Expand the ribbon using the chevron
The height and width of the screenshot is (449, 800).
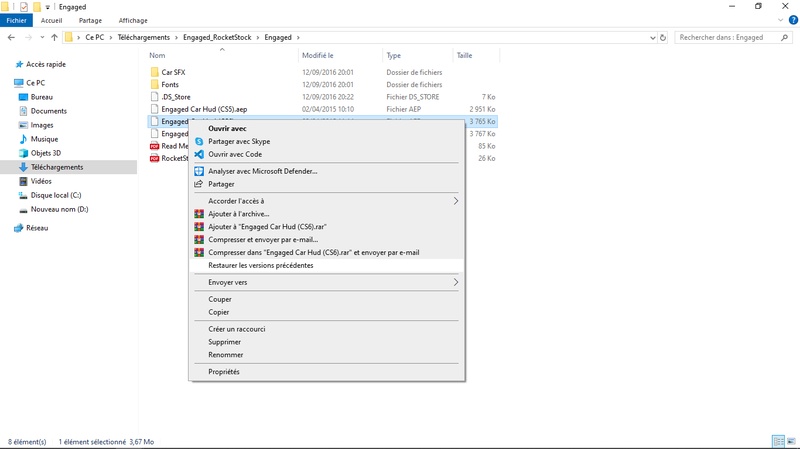pyautogui.click(x=780, y=20)
